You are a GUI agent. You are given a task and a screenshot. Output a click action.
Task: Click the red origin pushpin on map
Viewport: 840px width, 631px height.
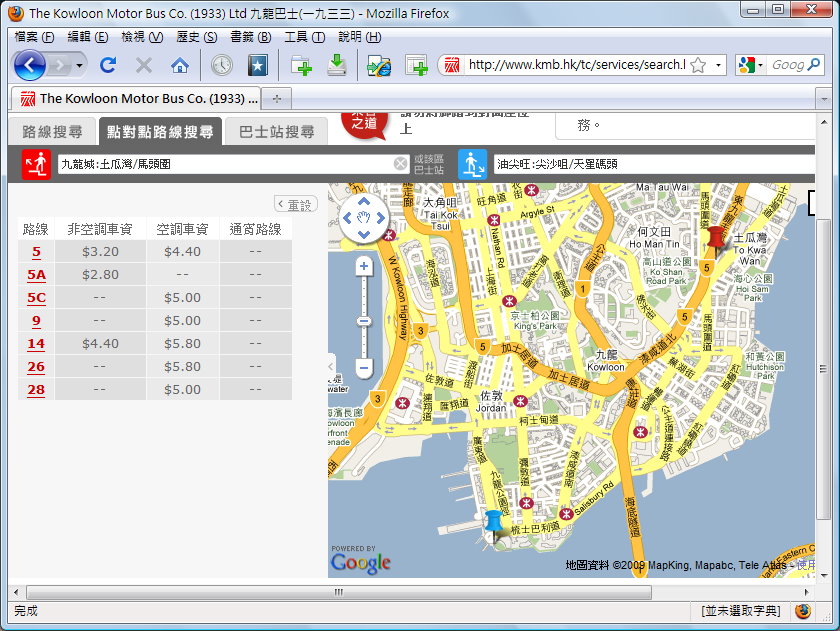(716, 240)
